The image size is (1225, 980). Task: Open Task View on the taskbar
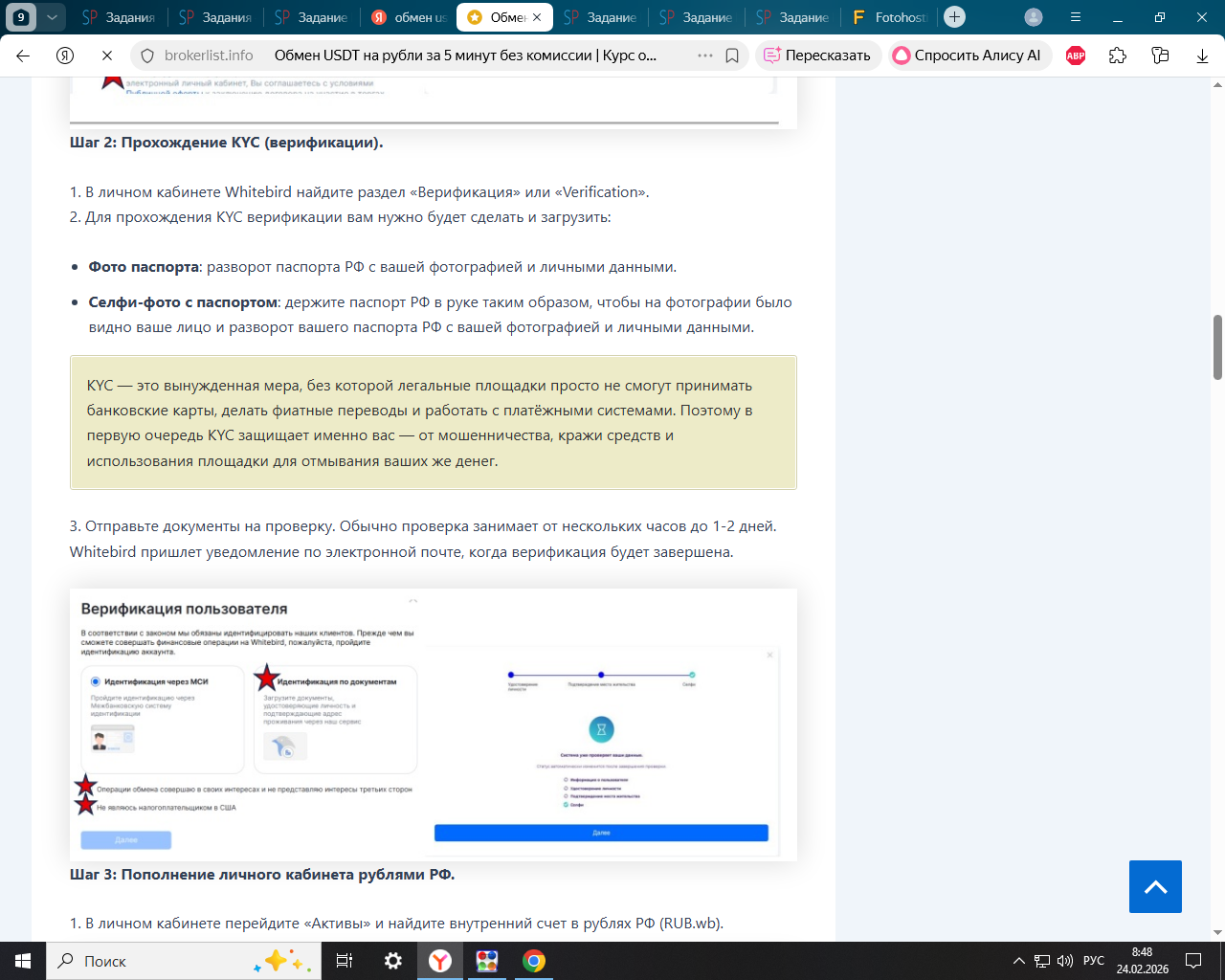(345, 961)
